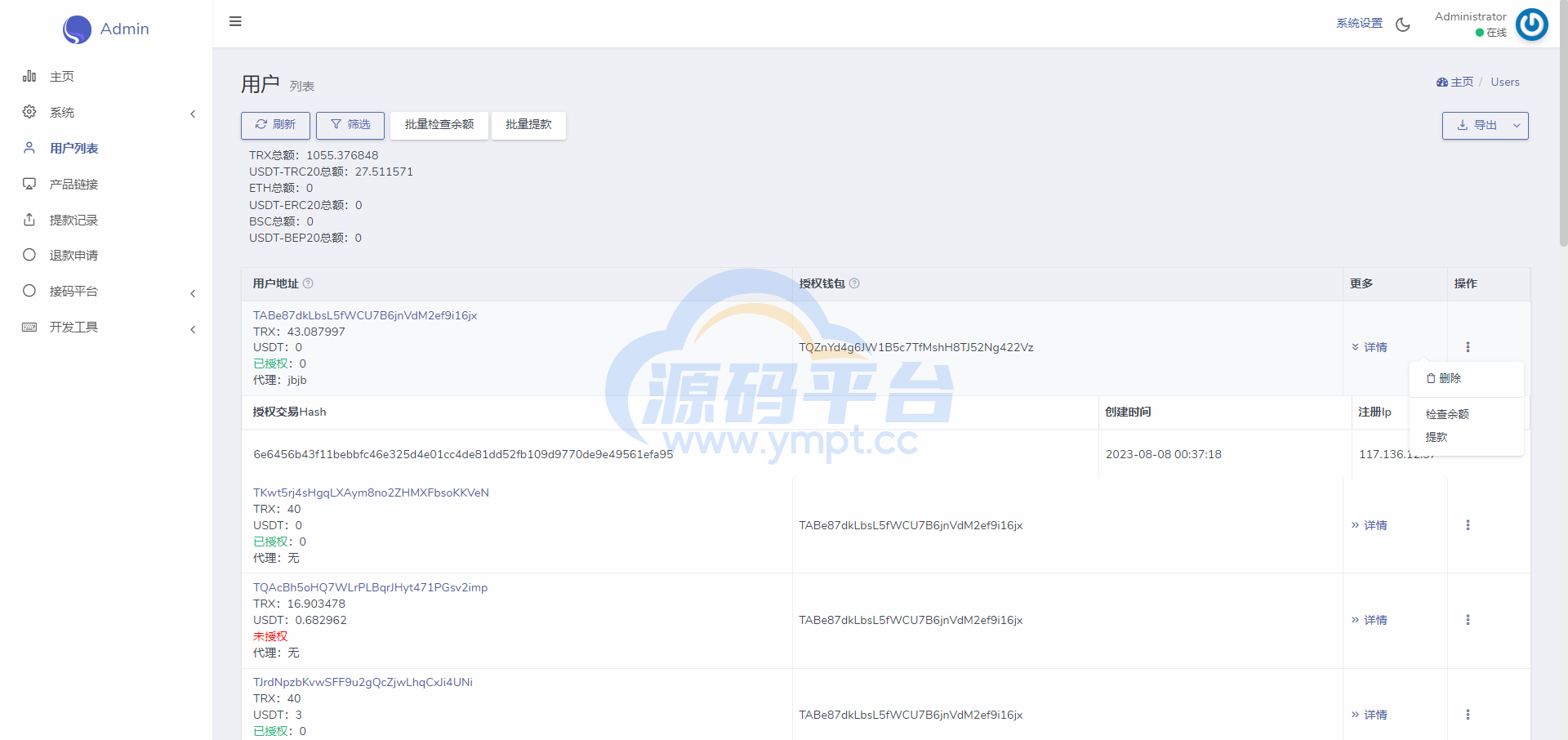1568x740 pixels.
Task: Open 系统 sidebar menu
Action: pyautogui.click(x=62, y=113)
